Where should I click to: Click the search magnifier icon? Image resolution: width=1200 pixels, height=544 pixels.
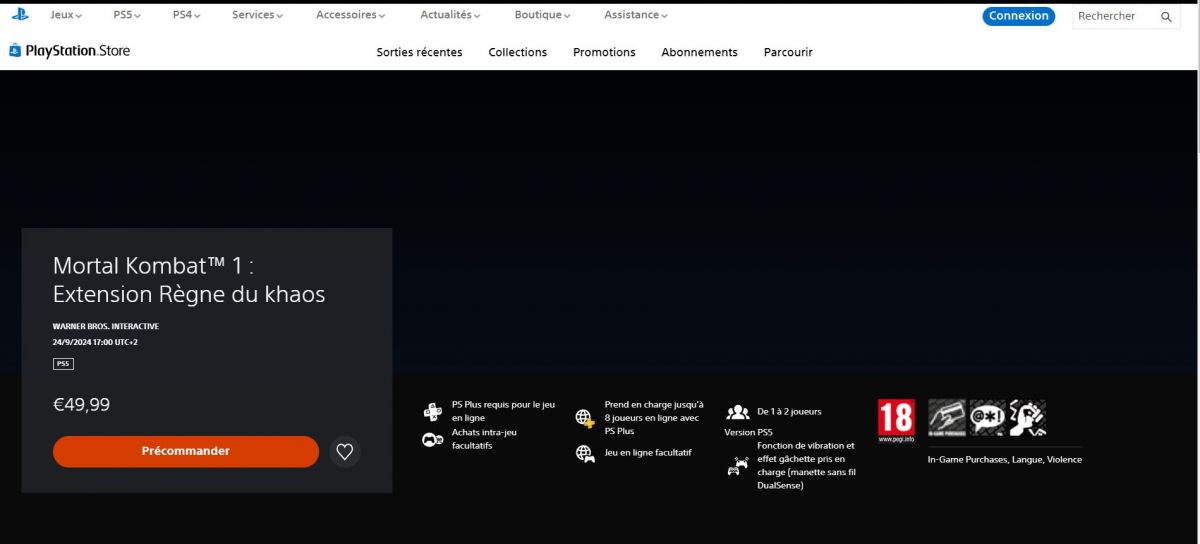[x=1166, y=17]
